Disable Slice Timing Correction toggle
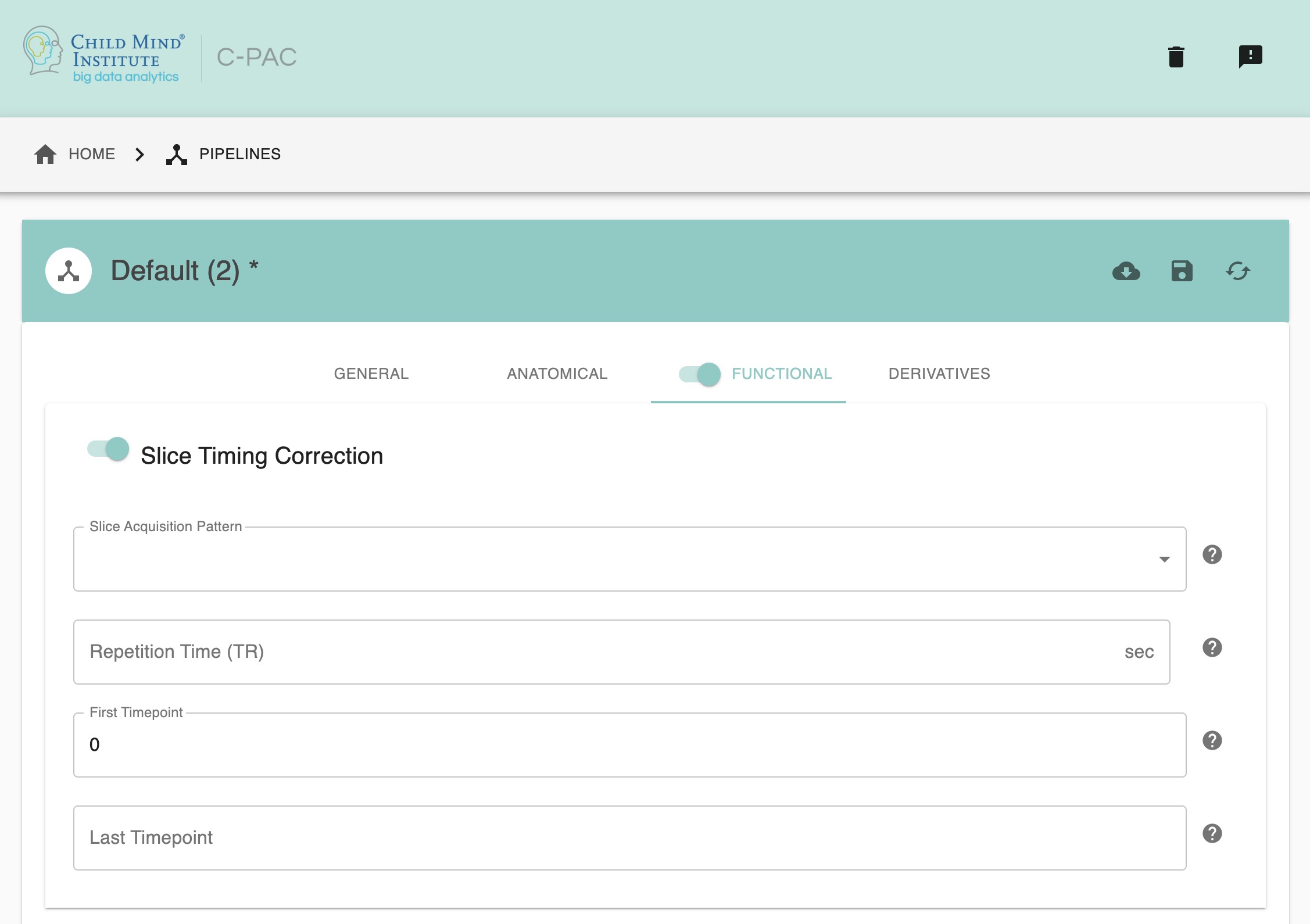Image resolution: width=1310 pixels, height=924 pixels. 109,449
